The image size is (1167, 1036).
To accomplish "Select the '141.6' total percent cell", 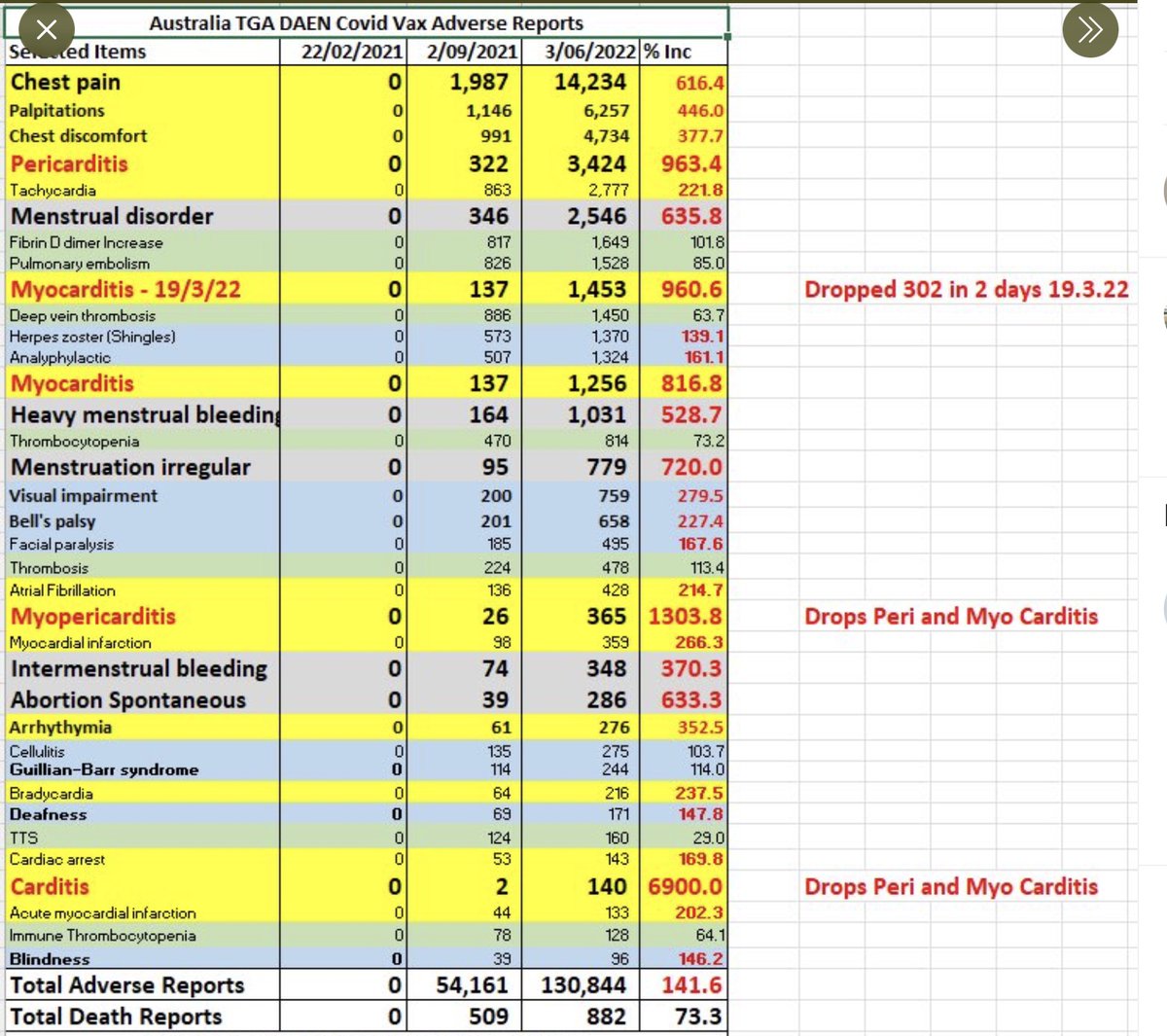I will pyautogui.click(x=691, y=985).
